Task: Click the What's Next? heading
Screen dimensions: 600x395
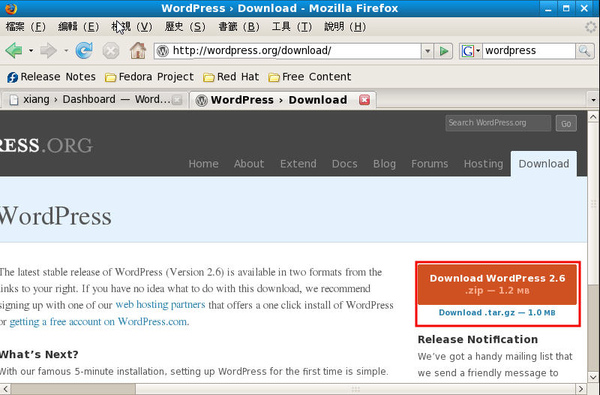Action: pos(39,354)
